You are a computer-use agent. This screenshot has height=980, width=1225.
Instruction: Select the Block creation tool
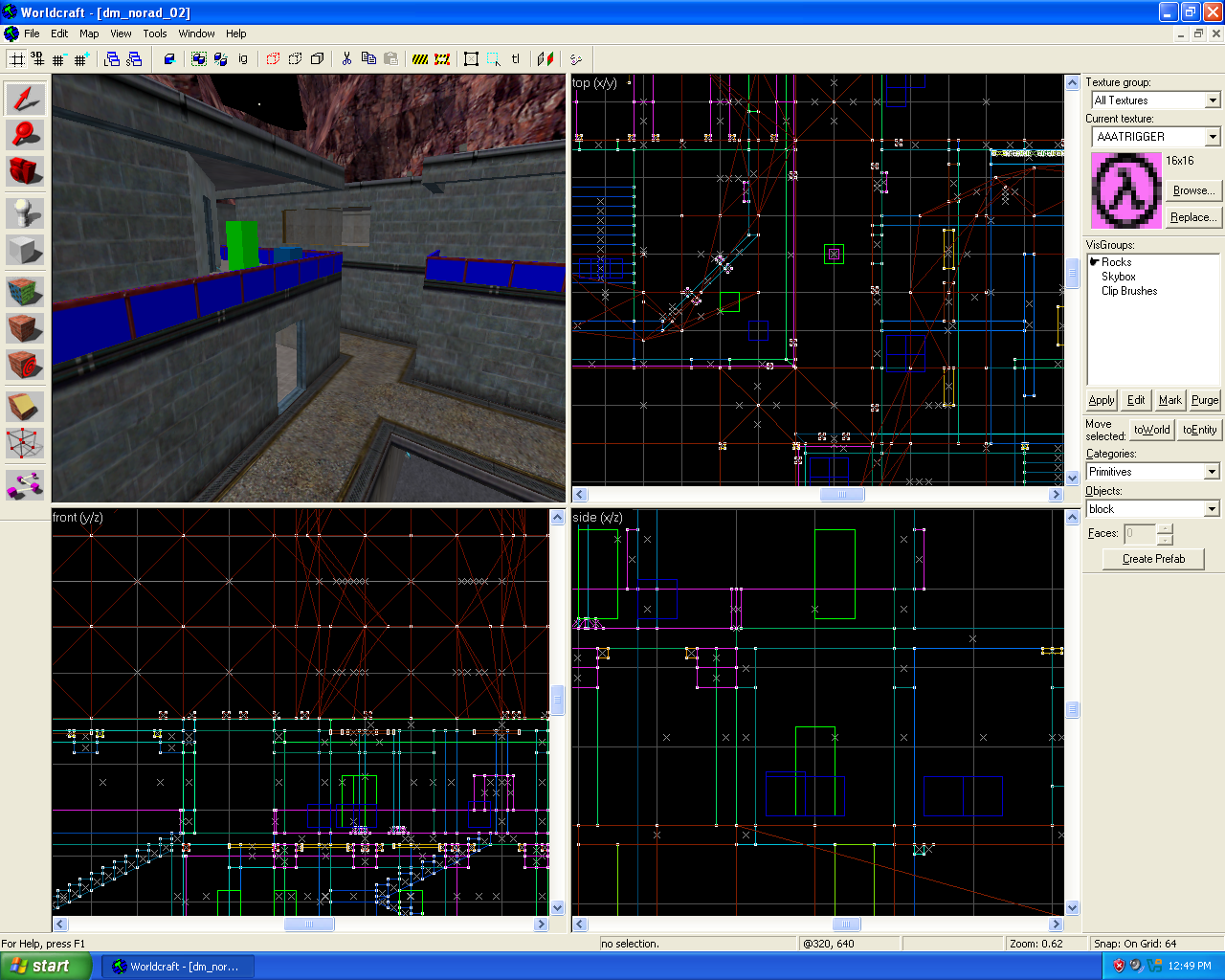click(x=25, y=250)
